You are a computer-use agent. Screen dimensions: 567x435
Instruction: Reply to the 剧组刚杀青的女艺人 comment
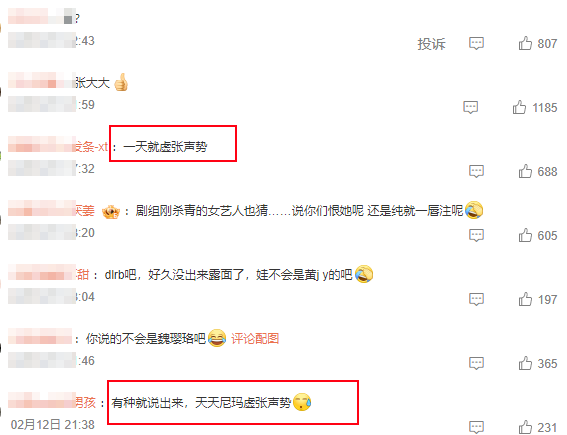click(476, 235)
